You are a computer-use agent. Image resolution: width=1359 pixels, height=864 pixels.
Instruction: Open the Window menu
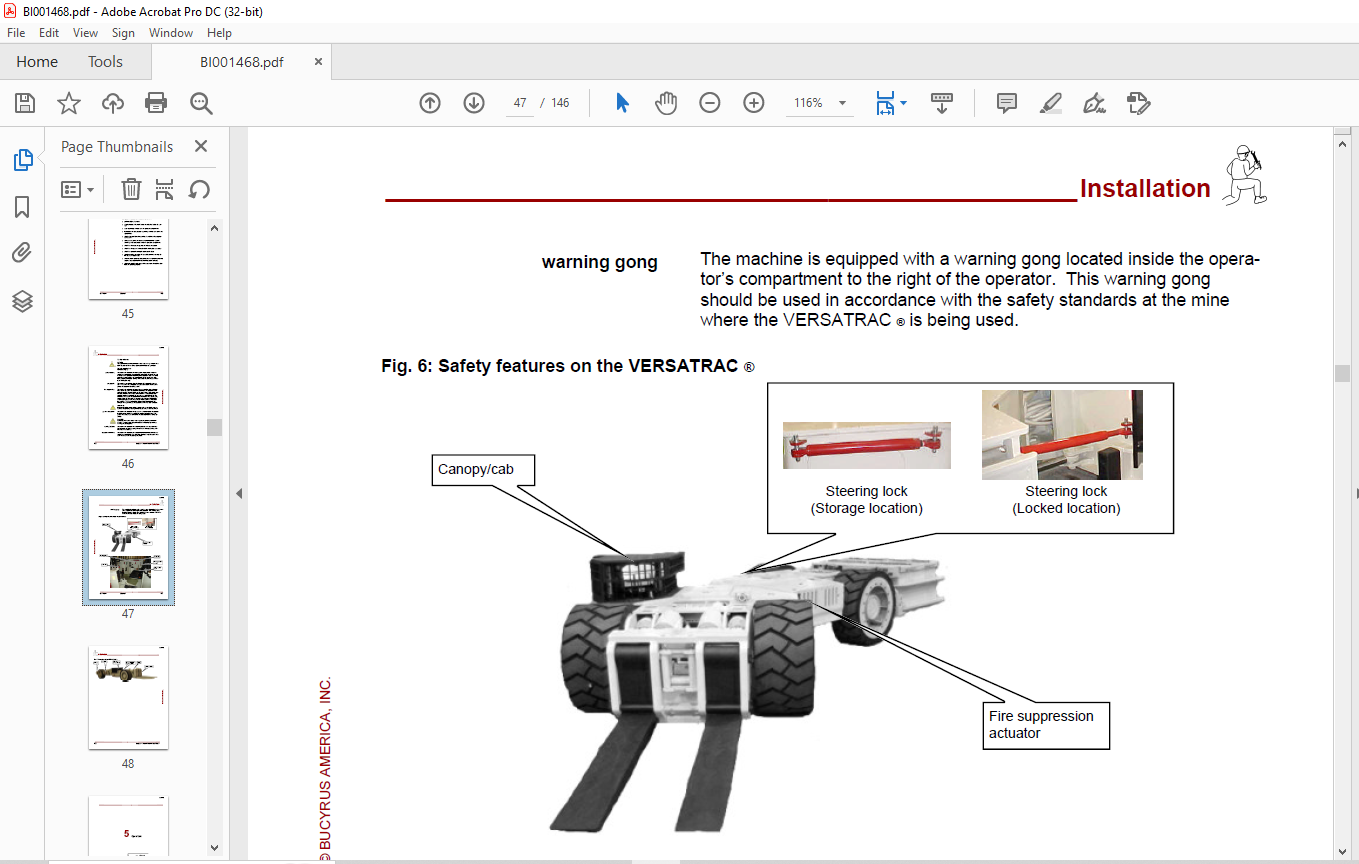click(x=171, y=33)
